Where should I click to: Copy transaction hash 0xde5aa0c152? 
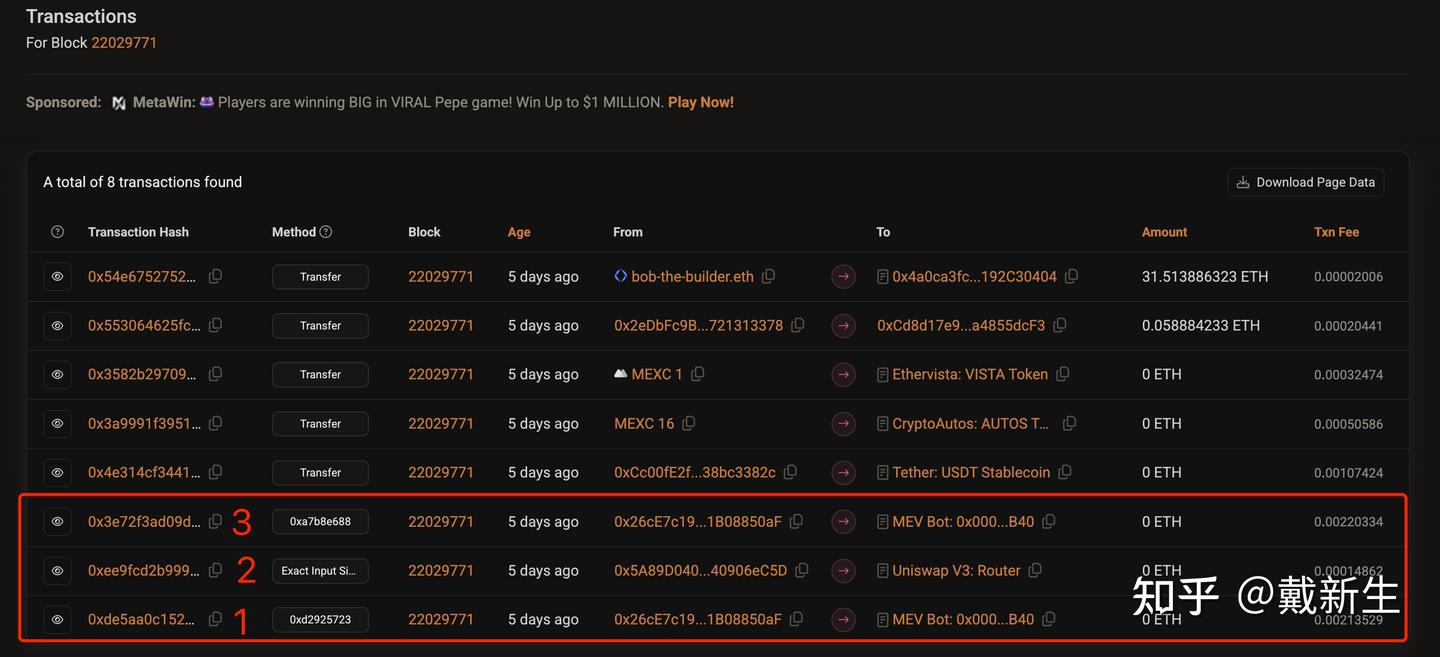[x=215, y=620]
